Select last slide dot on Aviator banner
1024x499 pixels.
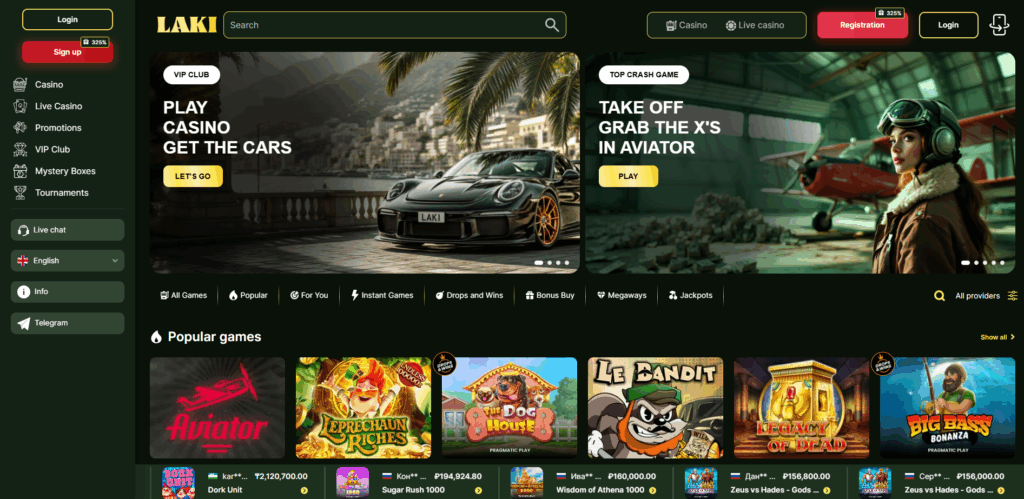coord(1002,263)
